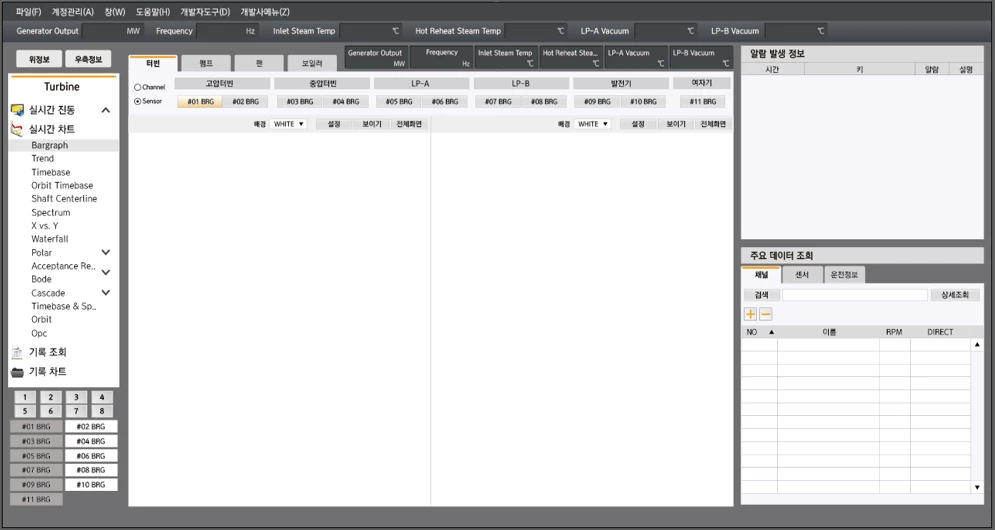The image size is (995, 530).
Task: Click right pane 설정 button
Action: click(x=638, y=124)
